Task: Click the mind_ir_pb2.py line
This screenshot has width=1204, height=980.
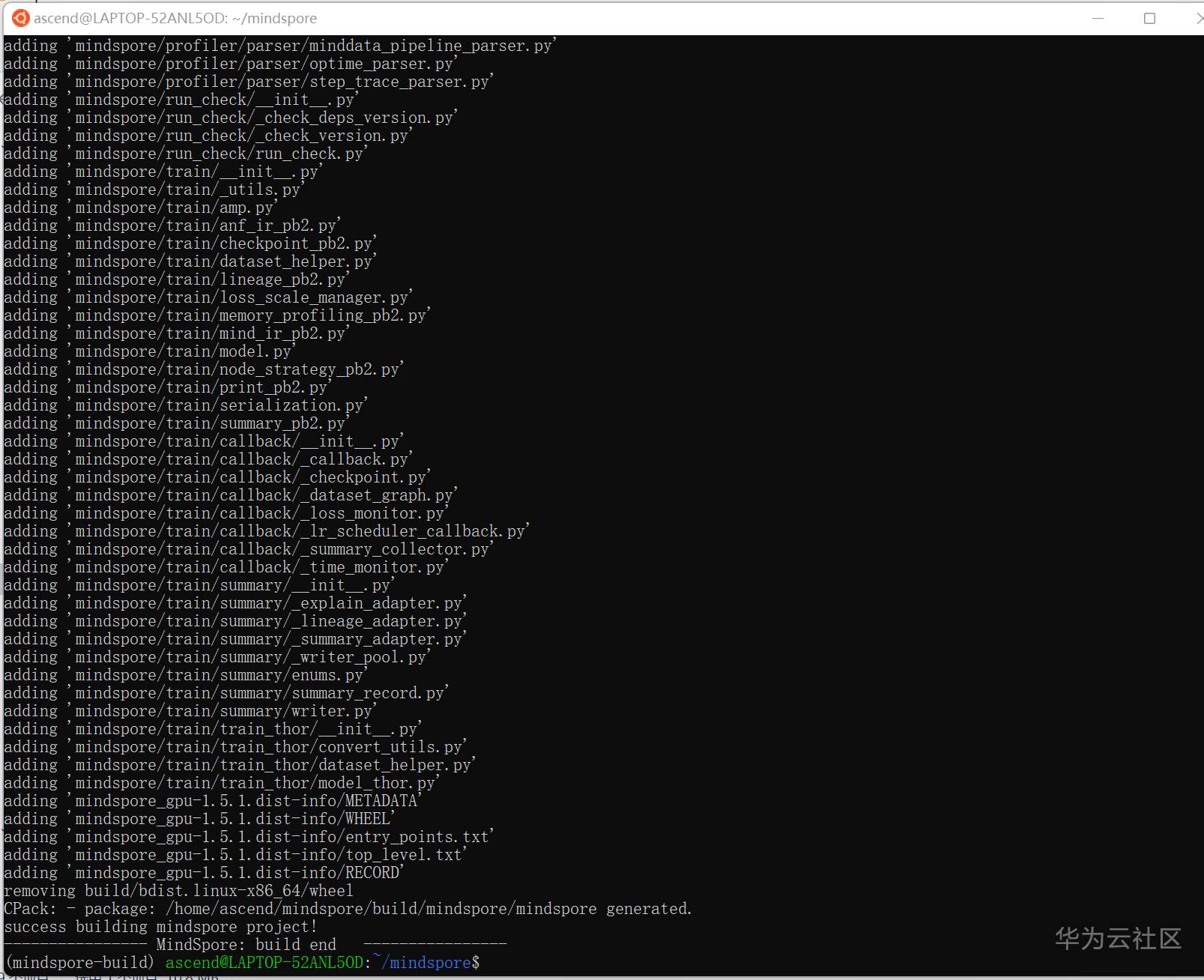Action: click(177, 333)
